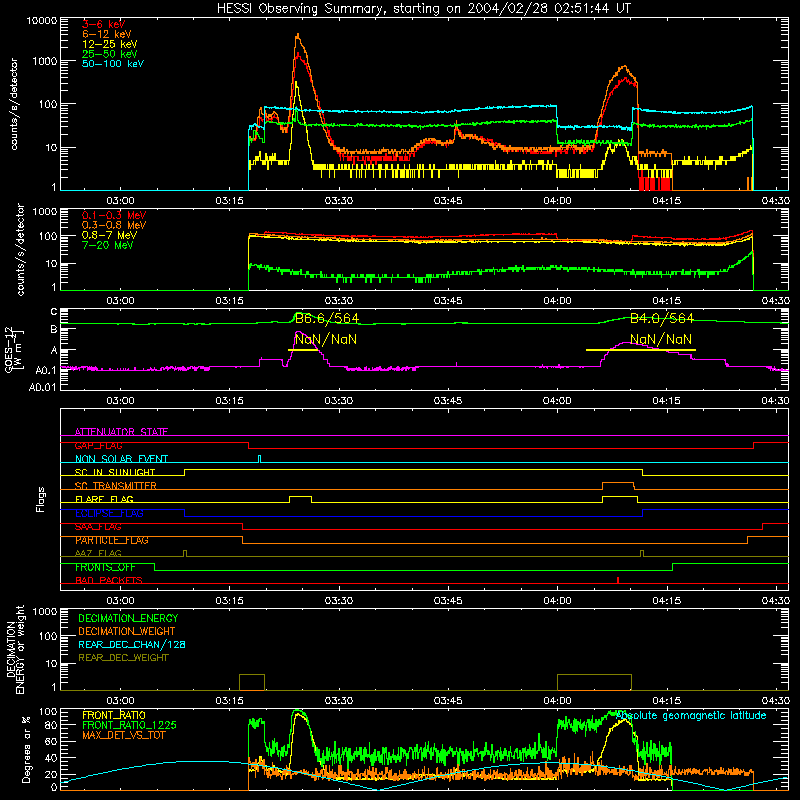Click the Absolute geomagnetic latitude label
Screen dimensions: 800x800
click(691, 715)
